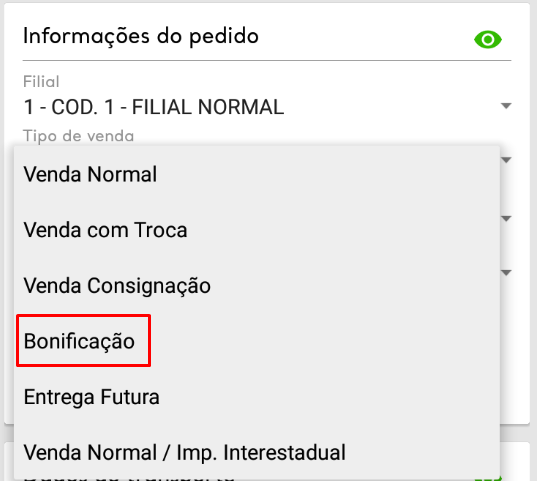This screenshot has height=481, width=537.
Task: Expand the third dropdown arrow below Tipo de venda
Action: [506, 273]
